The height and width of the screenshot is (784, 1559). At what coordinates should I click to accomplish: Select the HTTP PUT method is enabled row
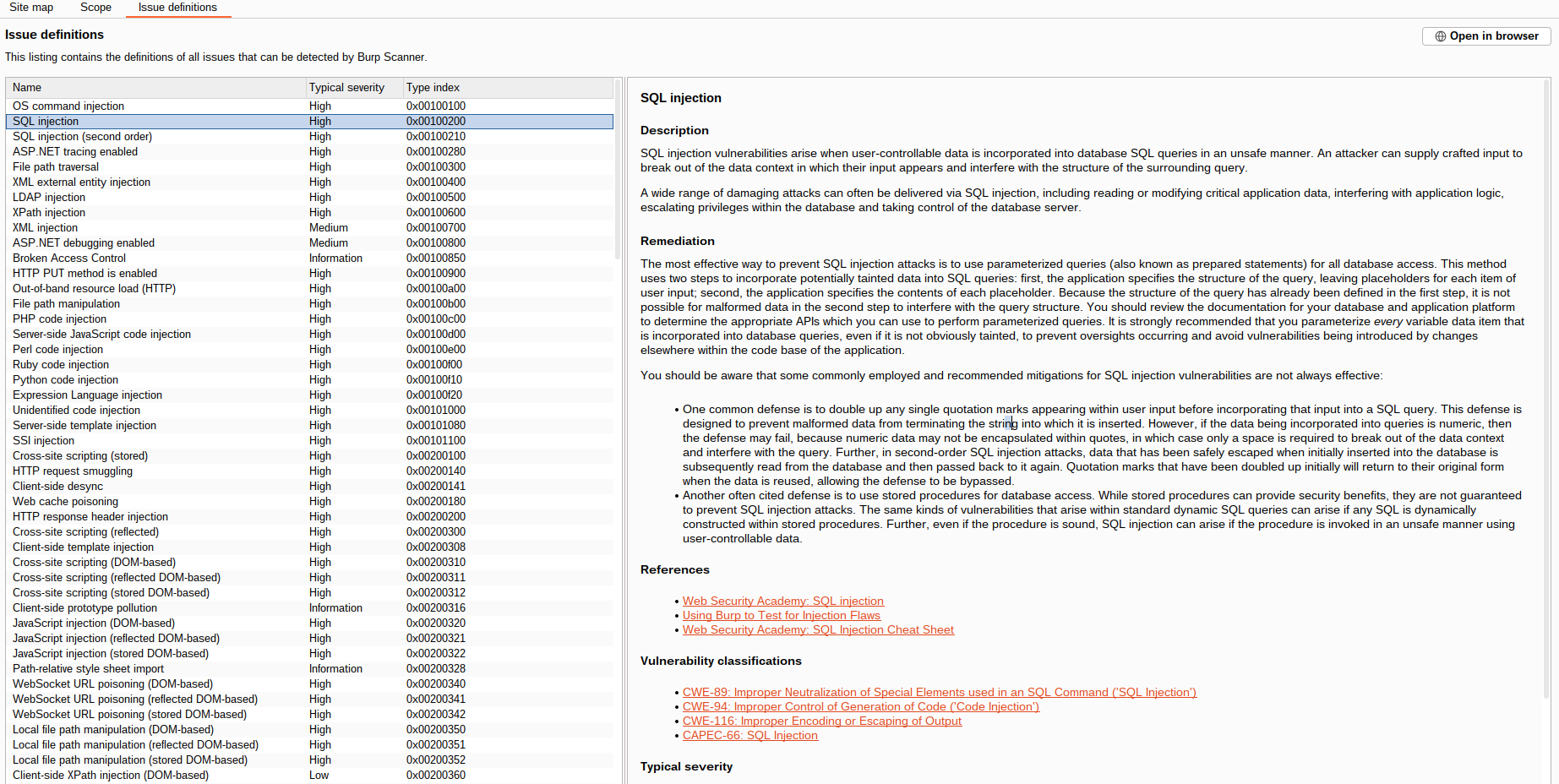pyautogui.click(x=309, y=274)
